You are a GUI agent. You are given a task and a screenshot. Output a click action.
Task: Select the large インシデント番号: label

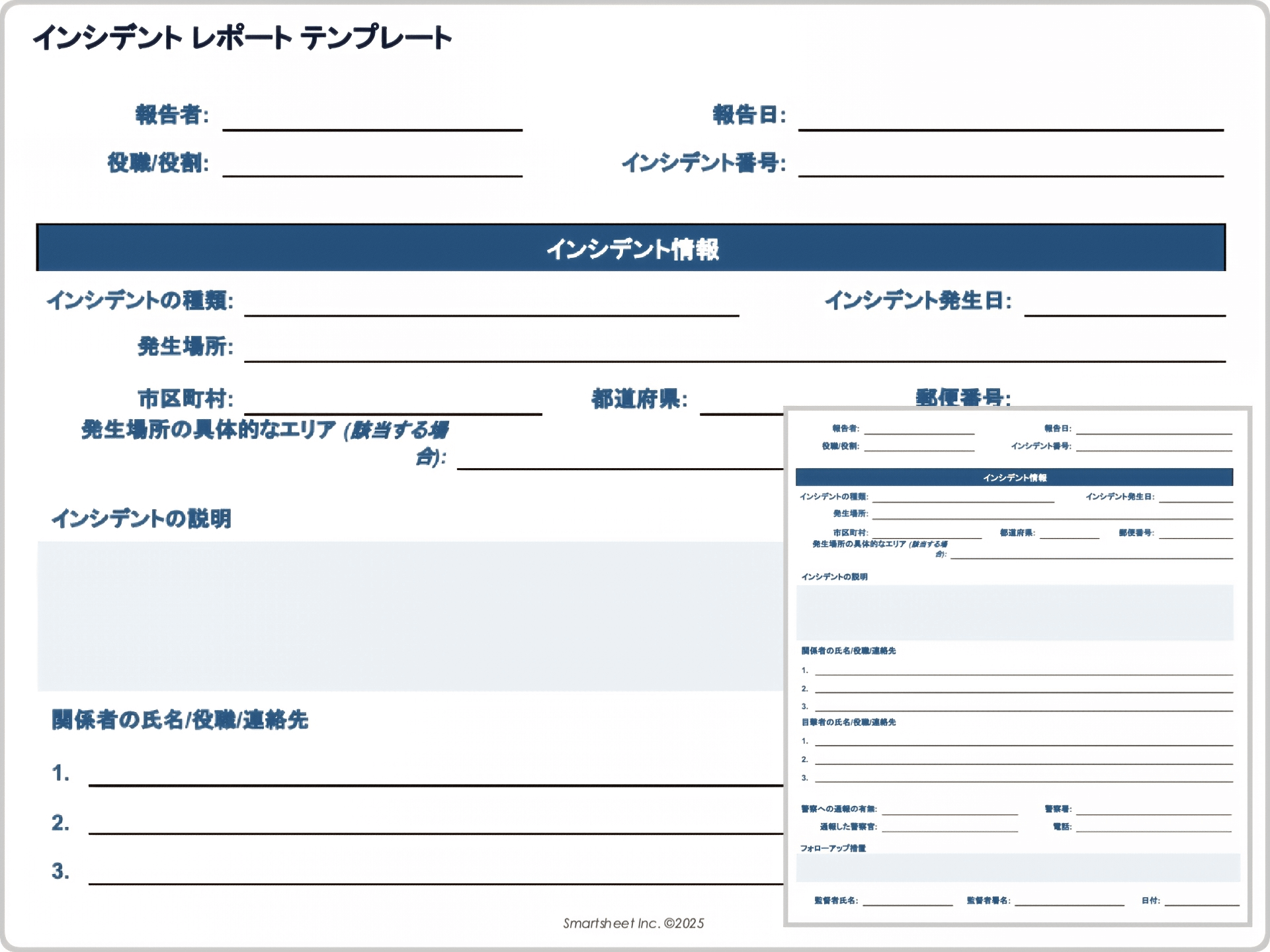point(704,163)
